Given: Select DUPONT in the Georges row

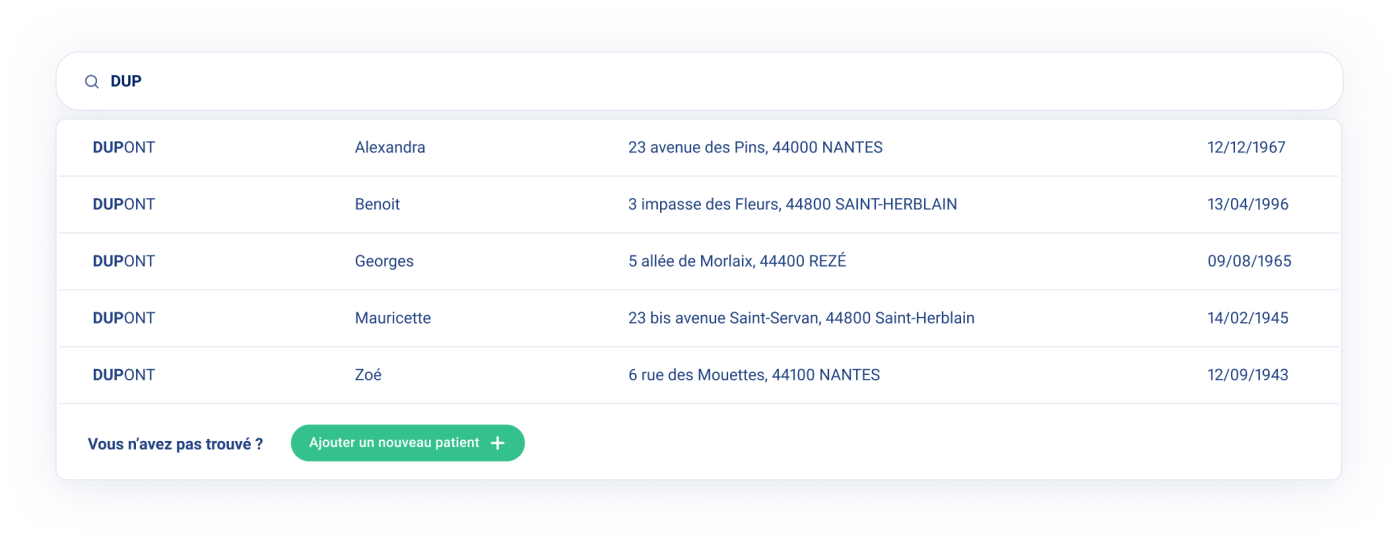Looking at the screenshot, I should tap(124, 261).
